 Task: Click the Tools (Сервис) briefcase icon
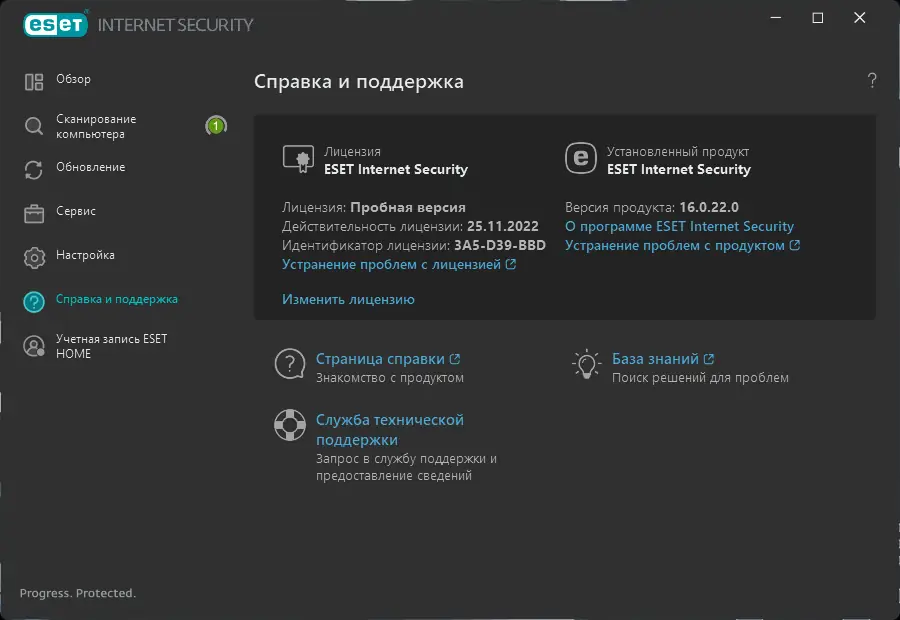tap(34, 213)
